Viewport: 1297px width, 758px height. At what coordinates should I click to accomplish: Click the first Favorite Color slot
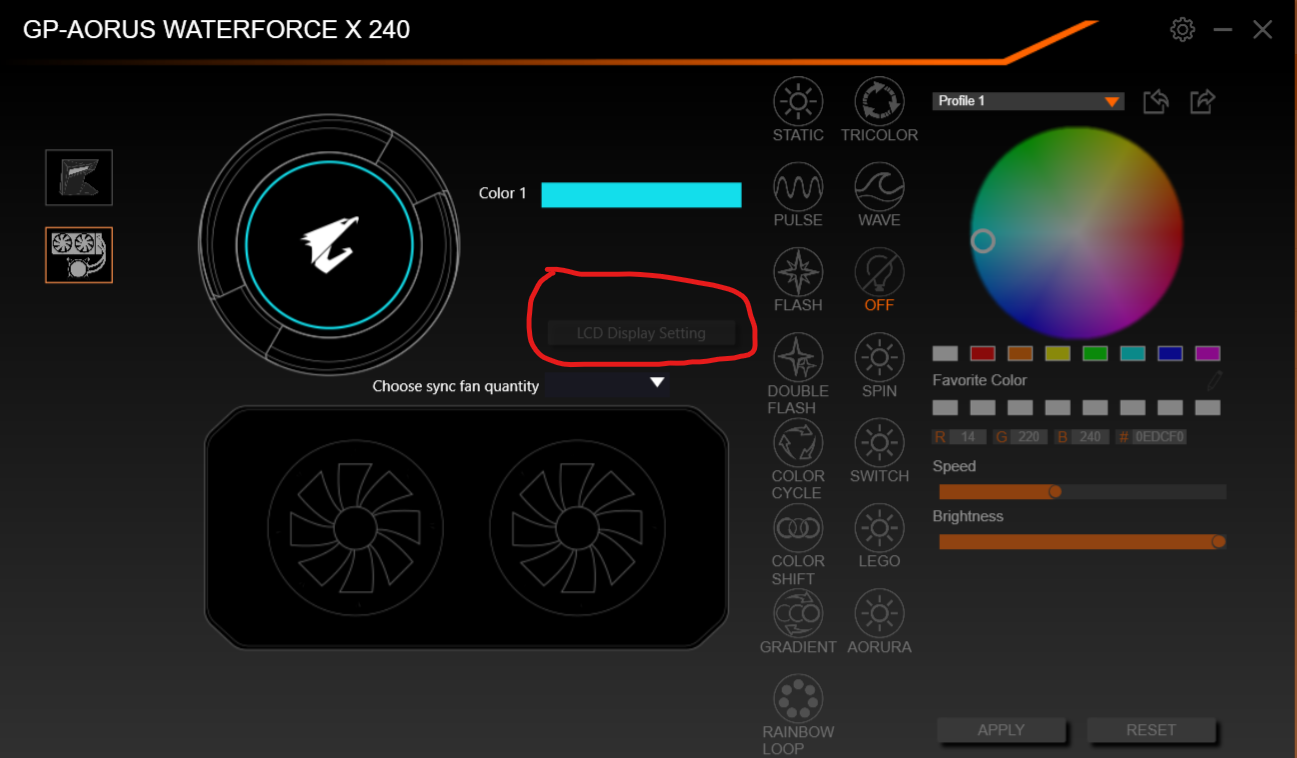pyautogui.click(x=945, y=407)
